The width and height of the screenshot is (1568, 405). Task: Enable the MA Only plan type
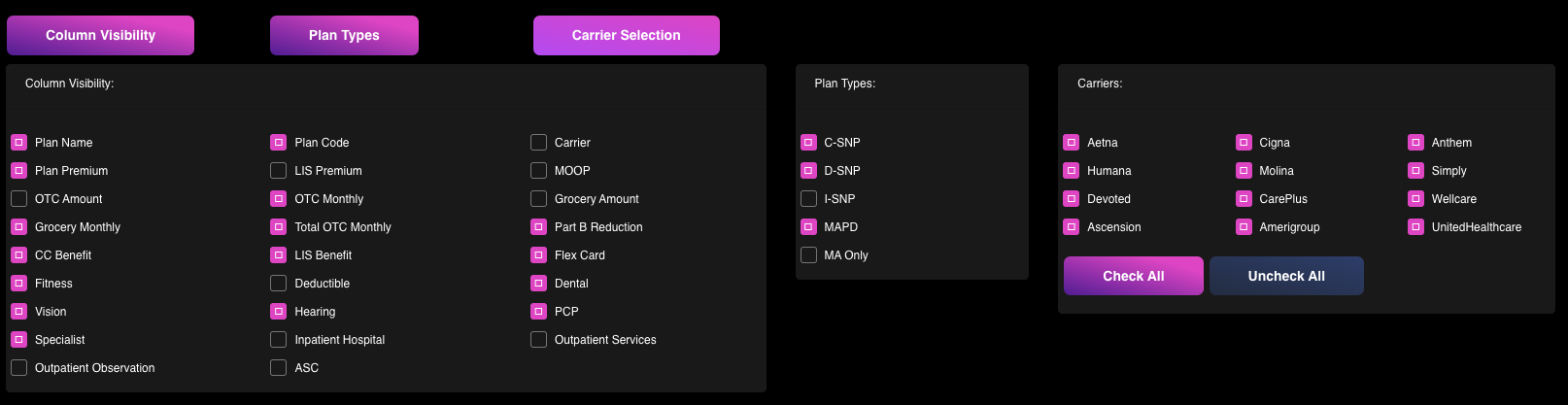(808, 255)
